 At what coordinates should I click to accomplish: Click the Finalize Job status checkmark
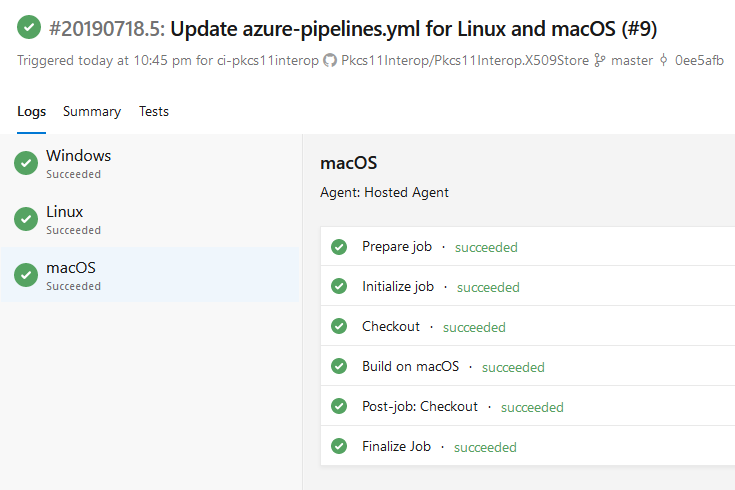click(x=339, y=447)
